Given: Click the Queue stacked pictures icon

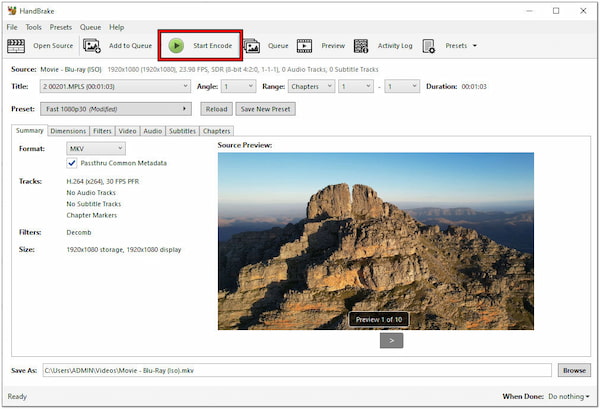Looking at the screenshot, I should 252,46.
